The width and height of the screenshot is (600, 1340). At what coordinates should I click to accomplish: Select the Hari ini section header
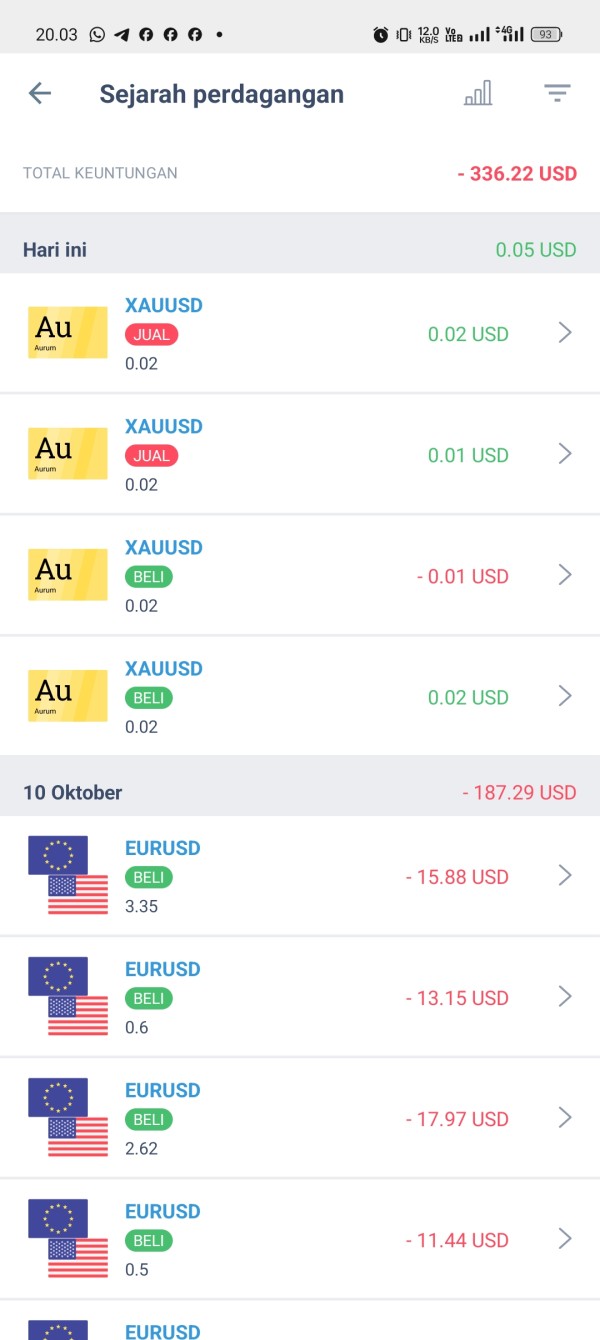[x=55, y=250]
